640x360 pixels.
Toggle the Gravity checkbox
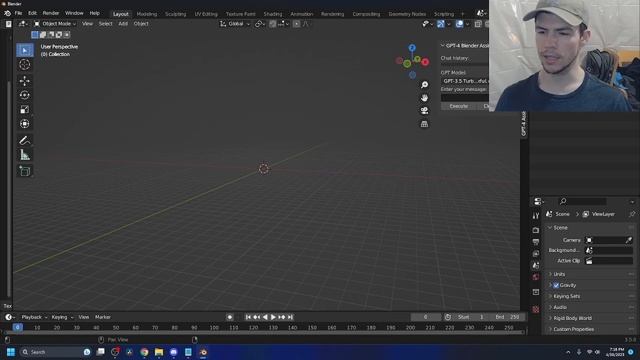click(x=556, y=285)
